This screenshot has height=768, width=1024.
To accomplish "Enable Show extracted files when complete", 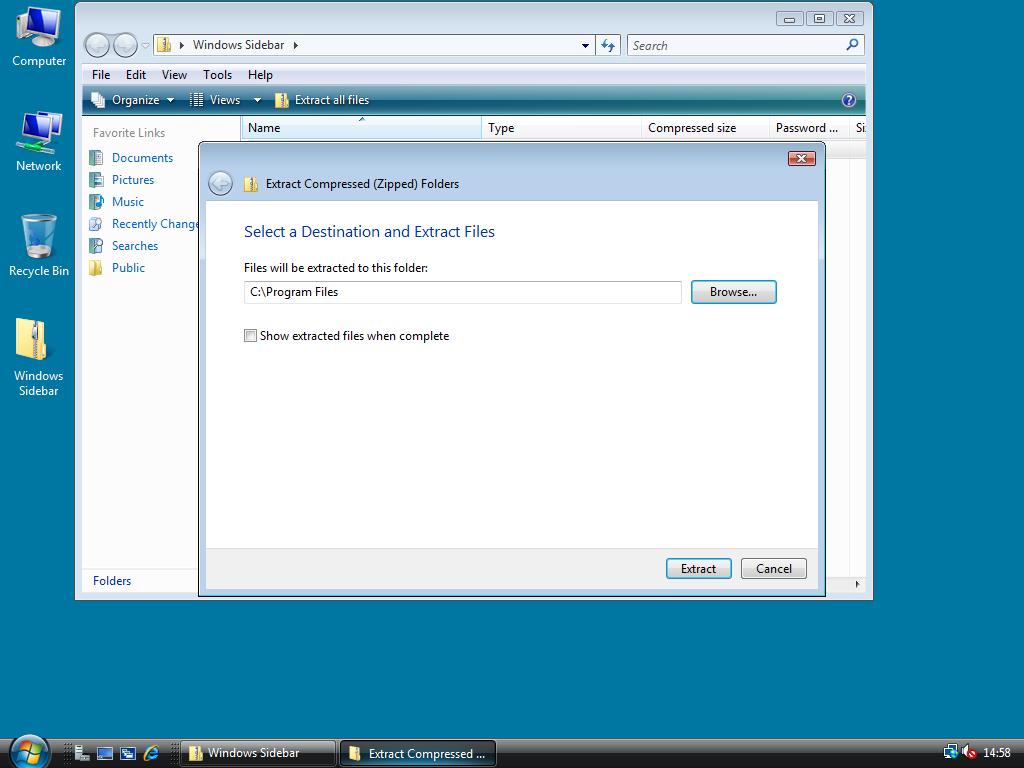I will pyautogui.click(x=250, y=336).
